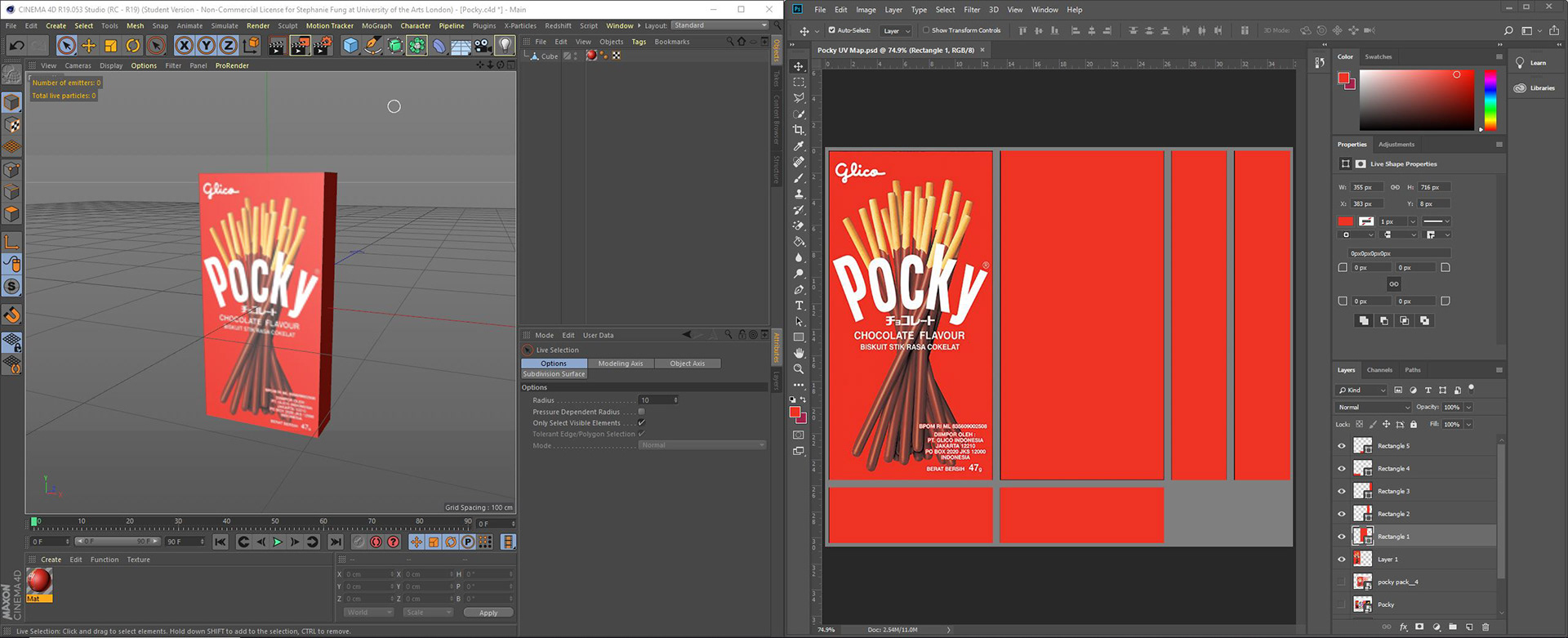Open the Swatches tab
Image resolution: width=1568 pixels, height=638 pixels.
tap(1379, 56)
